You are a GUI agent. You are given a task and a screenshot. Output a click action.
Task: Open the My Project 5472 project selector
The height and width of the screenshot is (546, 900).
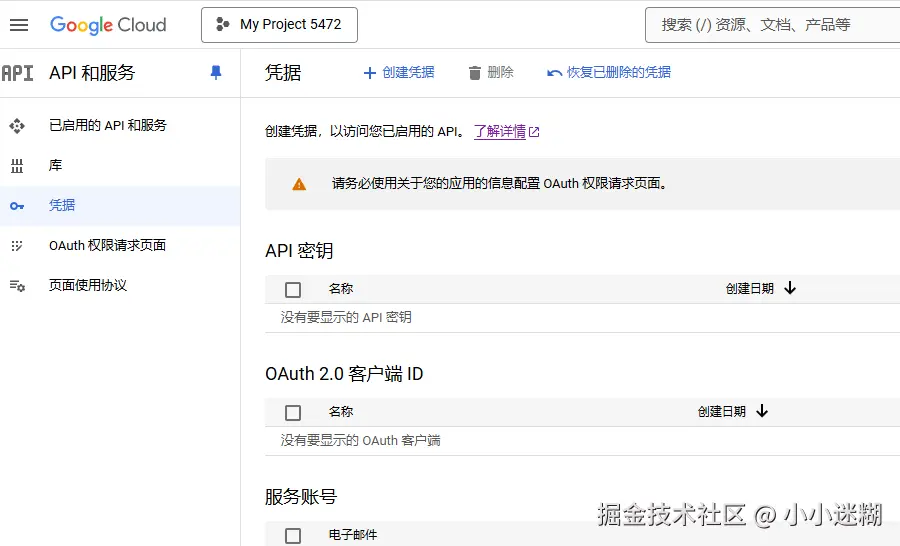pyautogui.click(x=279, y=25)
